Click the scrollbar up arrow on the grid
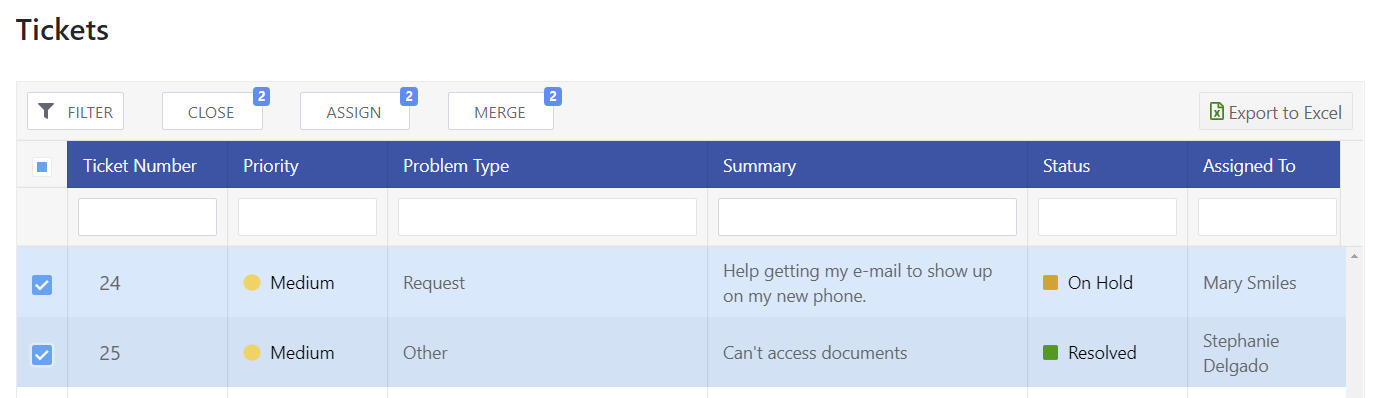1378x398 pixels. coord(1355,256)
